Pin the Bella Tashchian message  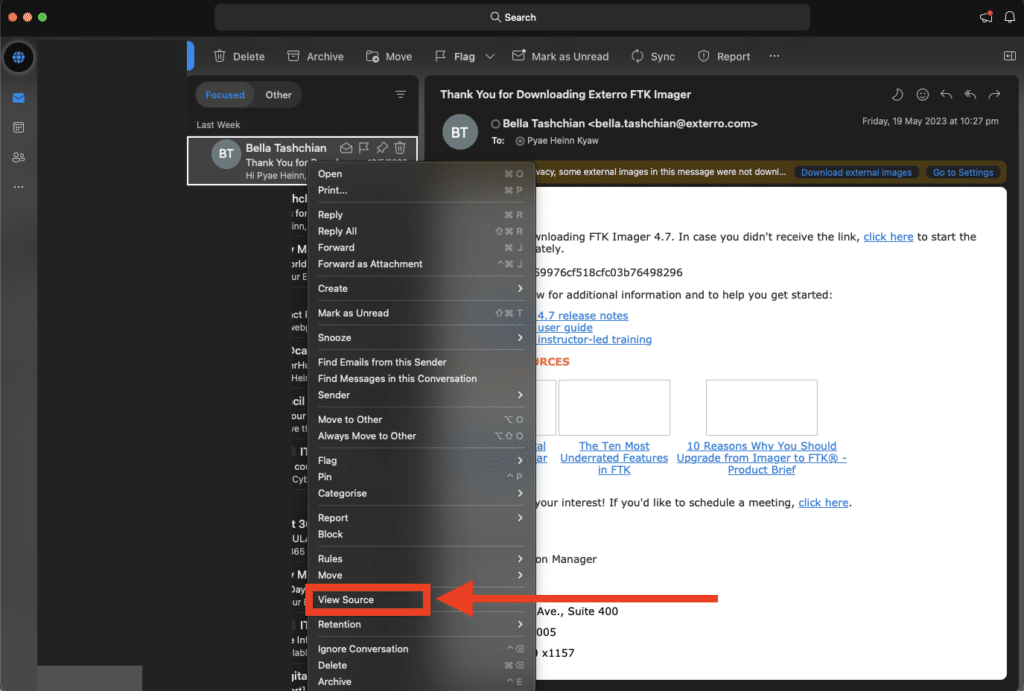(382, 148)
